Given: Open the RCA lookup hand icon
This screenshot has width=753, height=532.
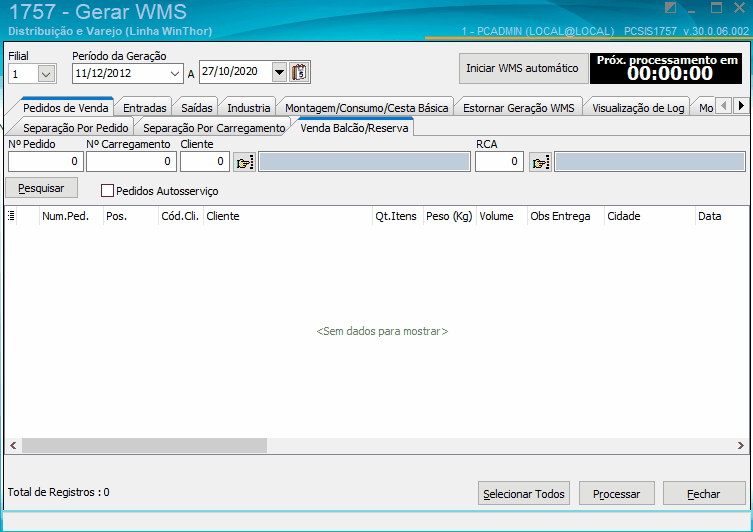Looking at the screenshot, I should click(540, 162).
